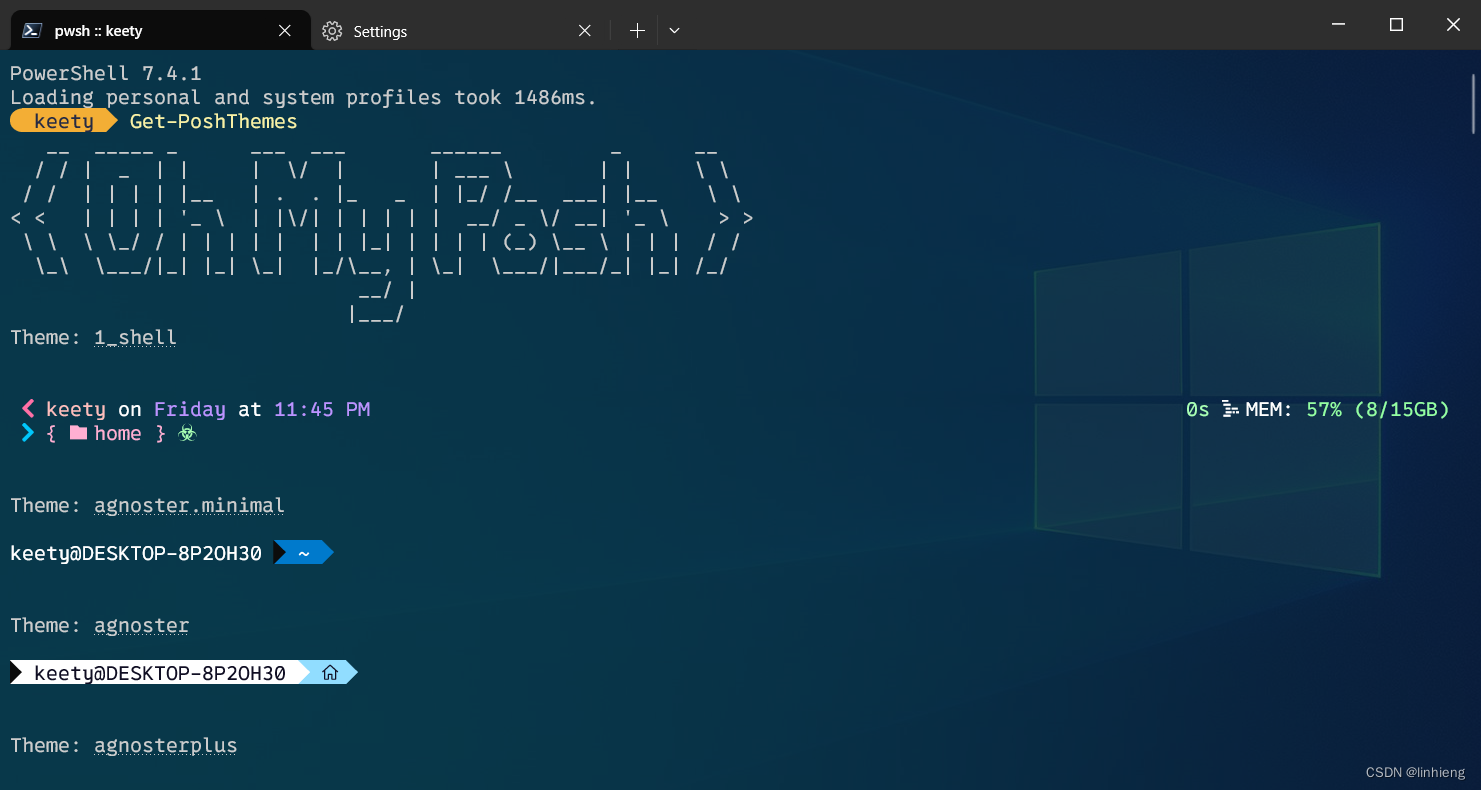
Task: Click the 0s execution time text
Action: pyautogui.click(x=1197, y=409)
